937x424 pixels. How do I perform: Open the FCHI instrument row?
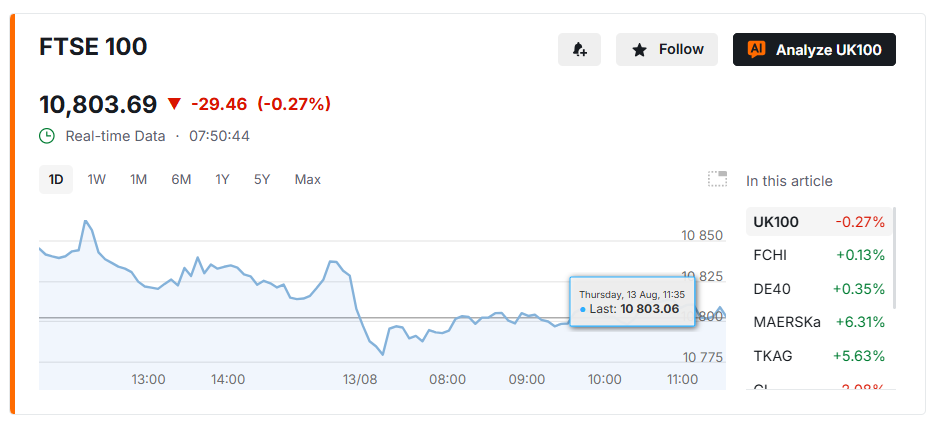(x=819, y=256)
